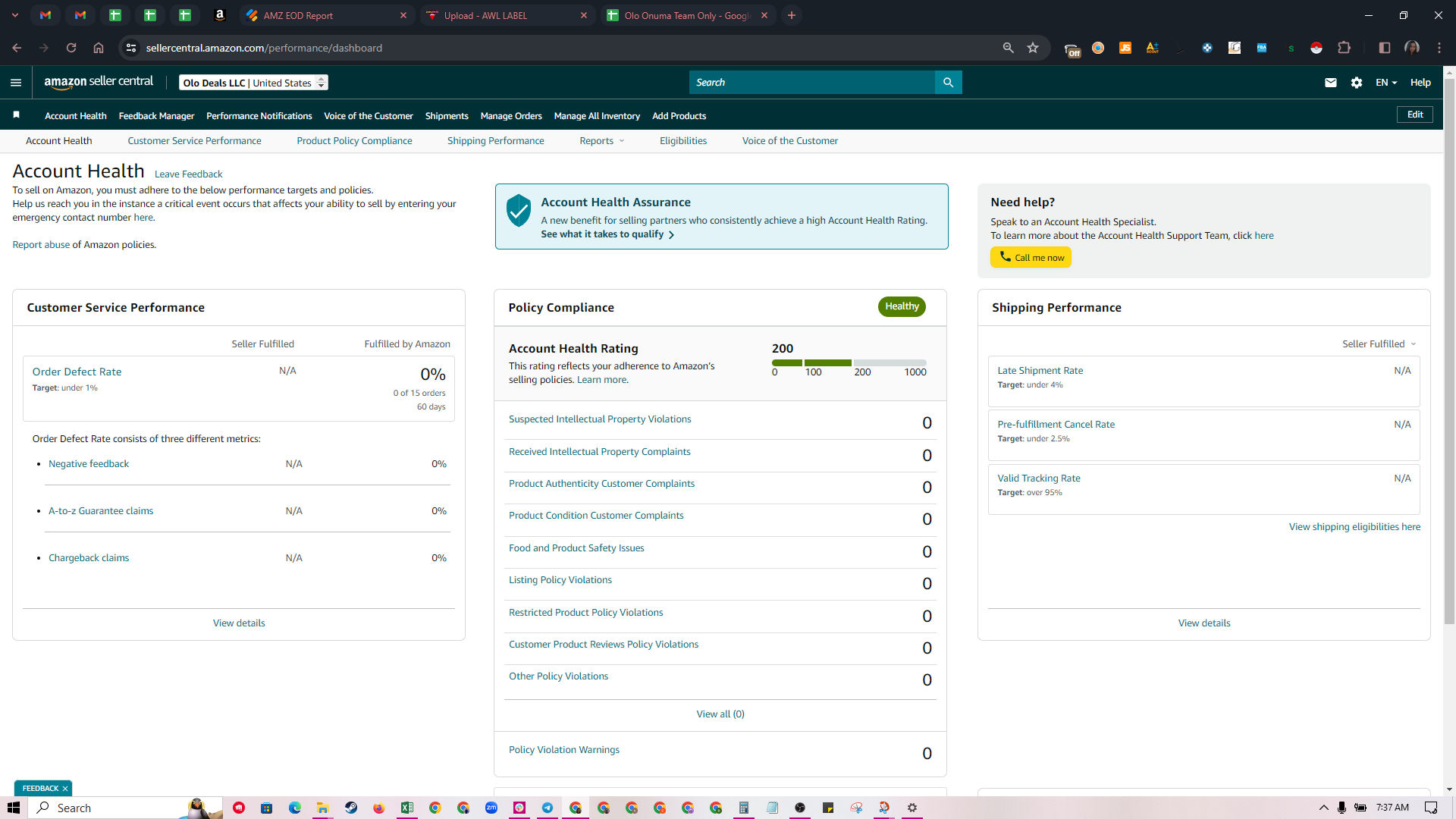Click View all (0) policy violations

pos(720,714)
